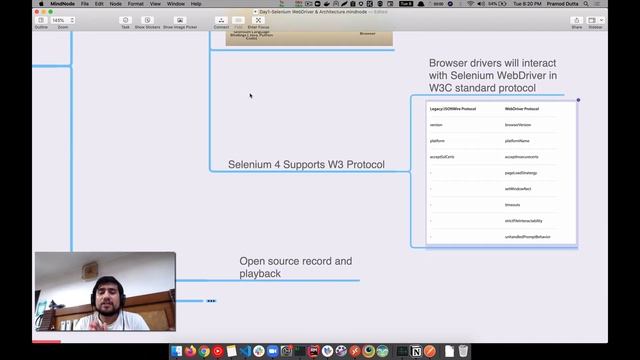Open the Trash in the Dock
640x360 pixels.
coord(463,351)
